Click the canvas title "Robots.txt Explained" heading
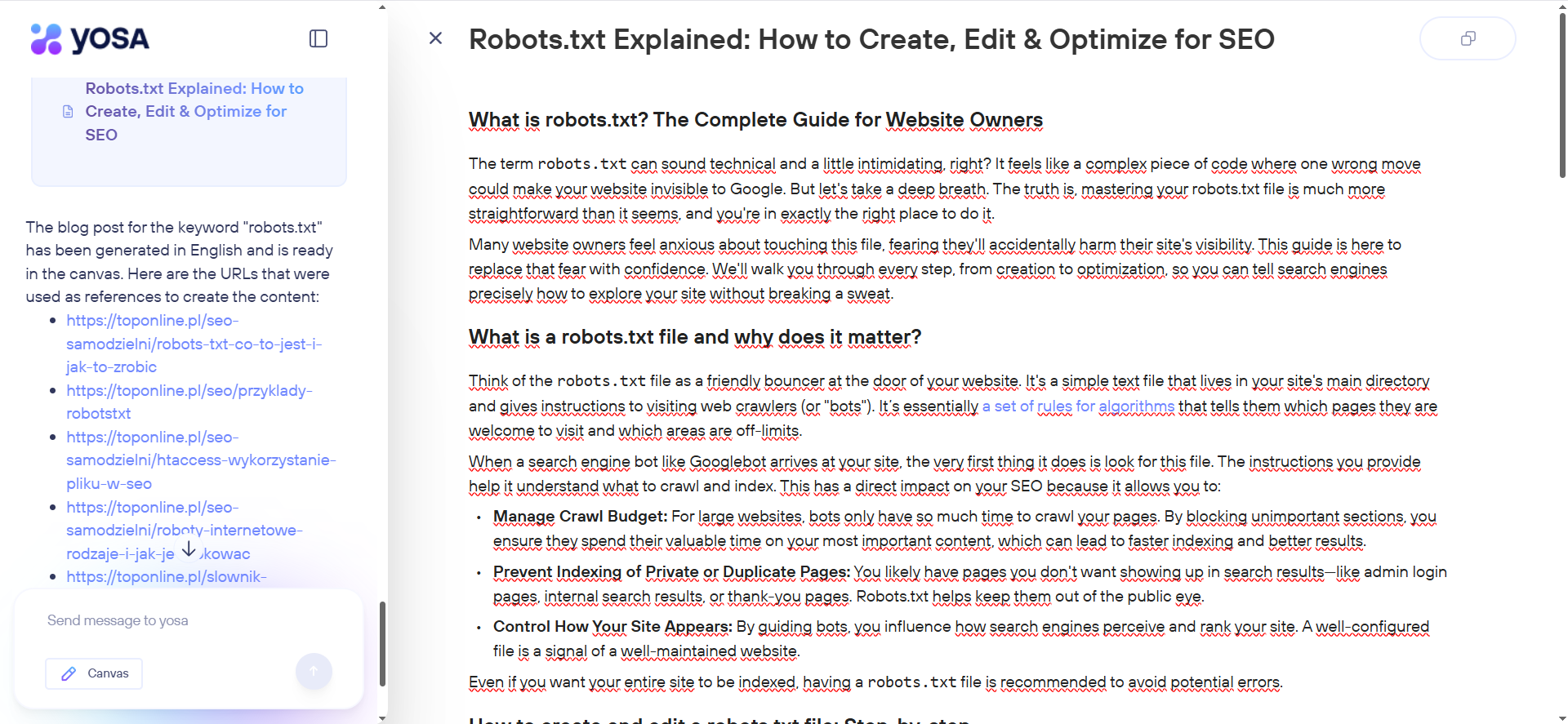Screen dimensions: 1568x724 click(871, 39)
